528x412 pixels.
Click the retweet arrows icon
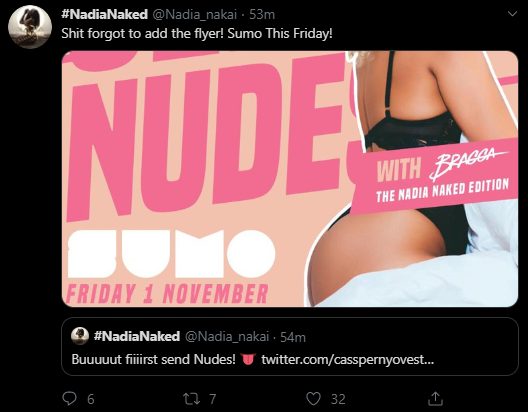[x=191, y=399]
